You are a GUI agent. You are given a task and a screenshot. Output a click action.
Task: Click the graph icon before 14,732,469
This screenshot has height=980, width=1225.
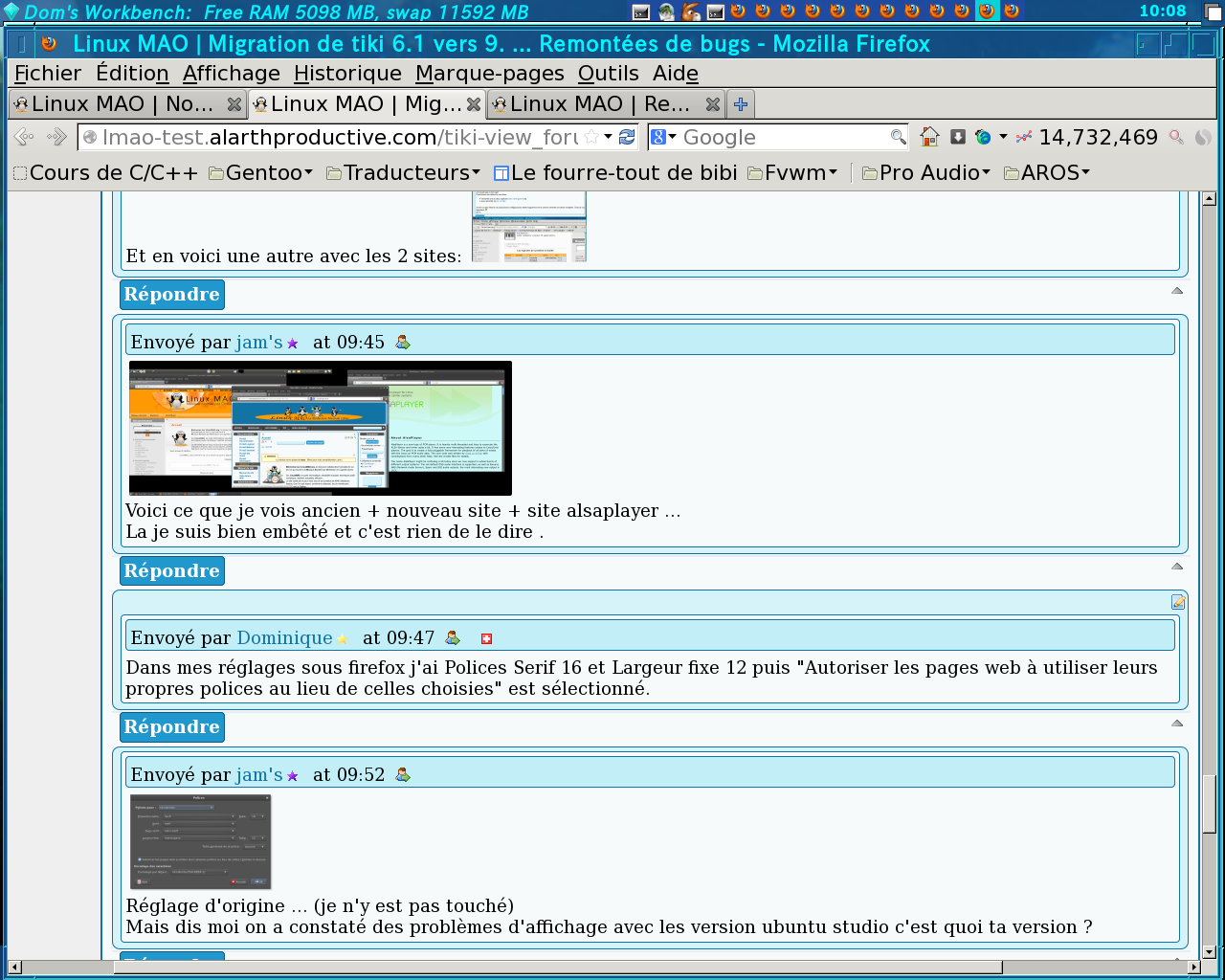point(1024,137)
